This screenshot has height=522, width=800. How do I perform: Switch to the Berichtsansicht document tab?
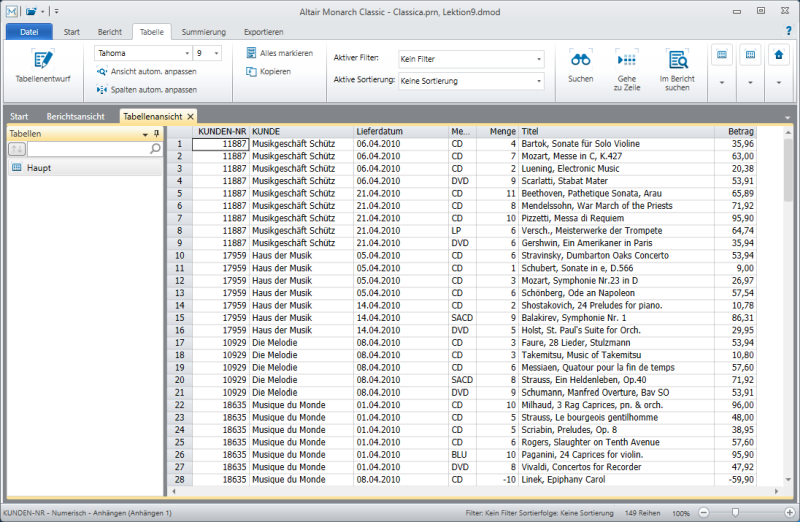(76, 116)
